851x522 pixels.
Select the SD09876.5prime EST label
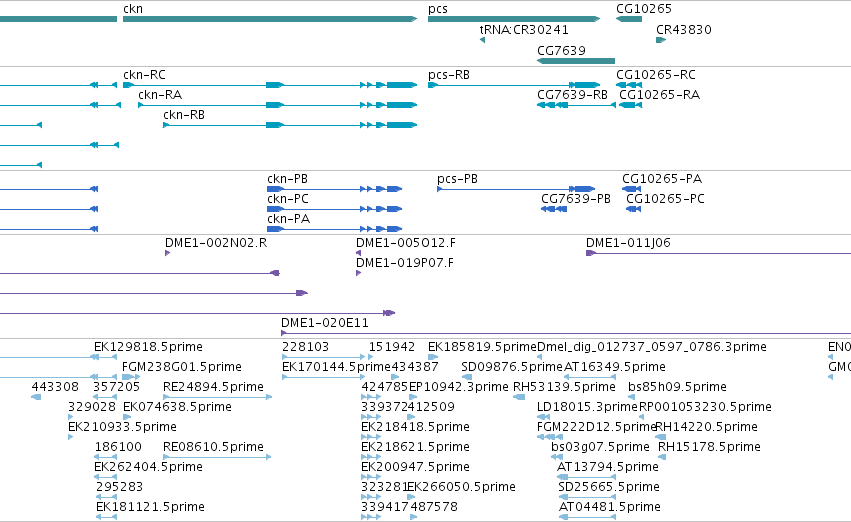pyautogui.click(x=512, y=366)
